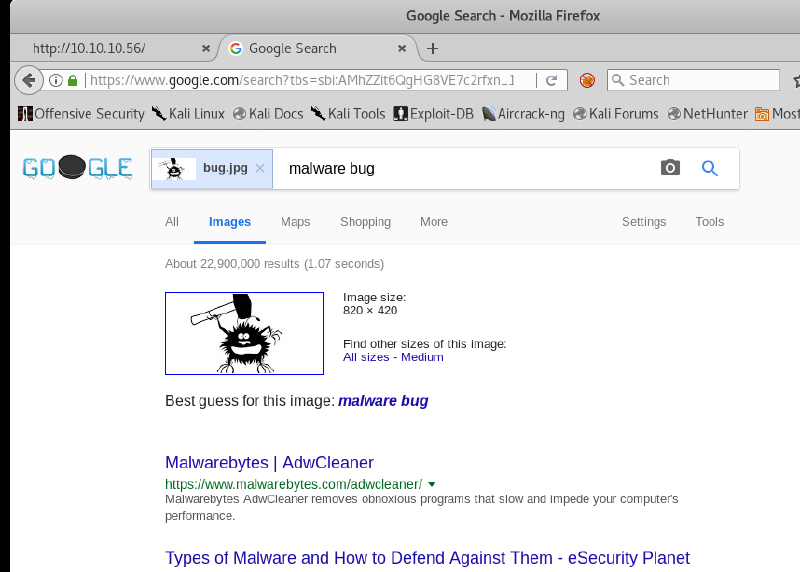Click the Google doodle logo
This screenshot has width=800, height=572.
78,168
